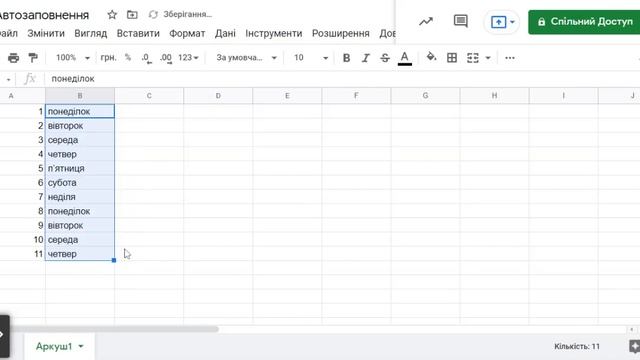
Task: Open the borders tool
Action: point(452,58)
